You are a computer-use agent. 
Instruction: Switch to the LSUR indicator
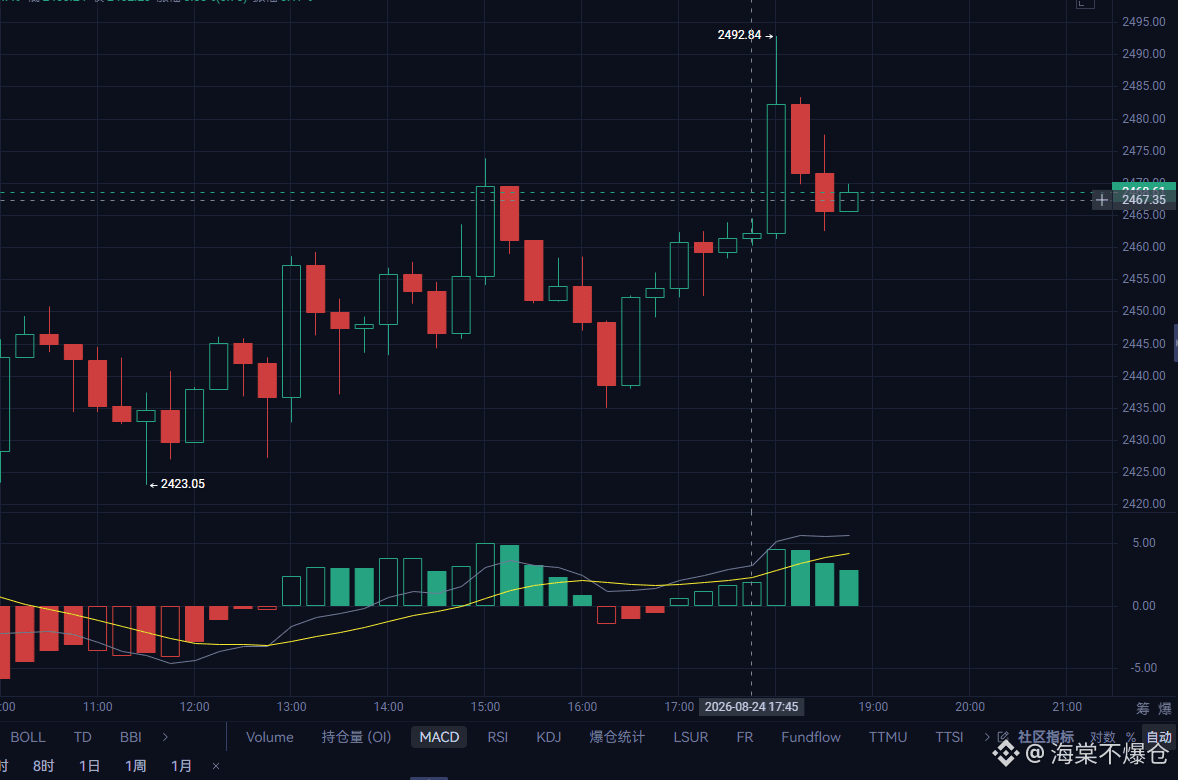pos(690,737)
